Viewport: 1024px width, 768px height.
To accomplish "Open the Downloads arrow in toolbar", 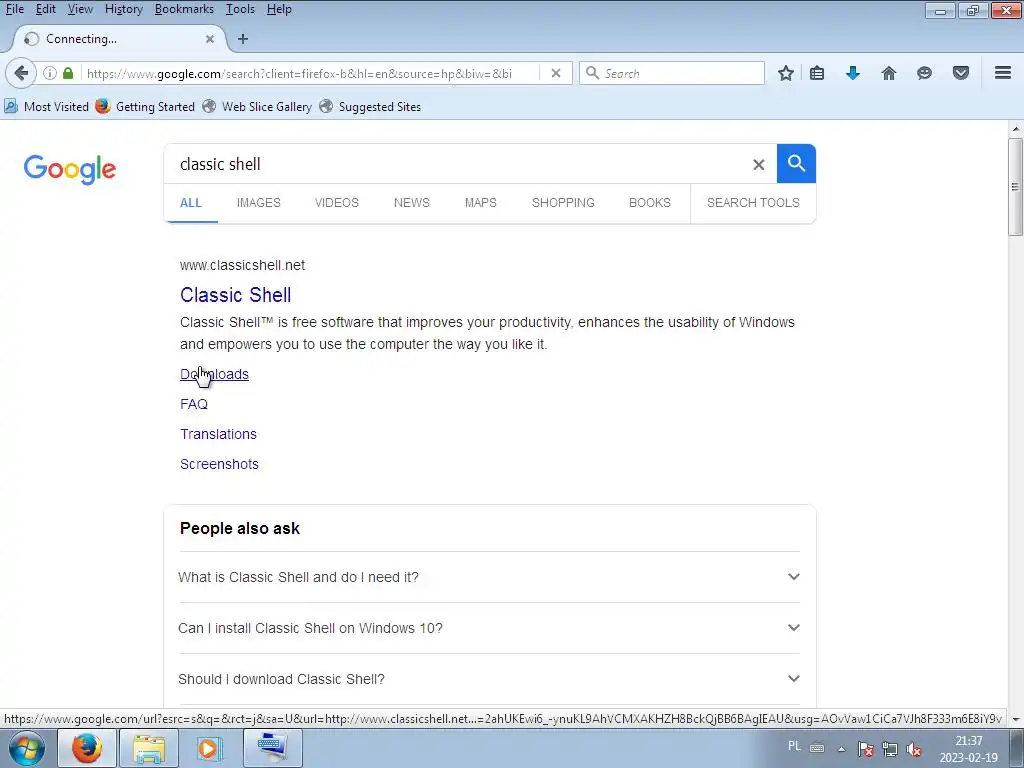I will (x=853, y=73).
